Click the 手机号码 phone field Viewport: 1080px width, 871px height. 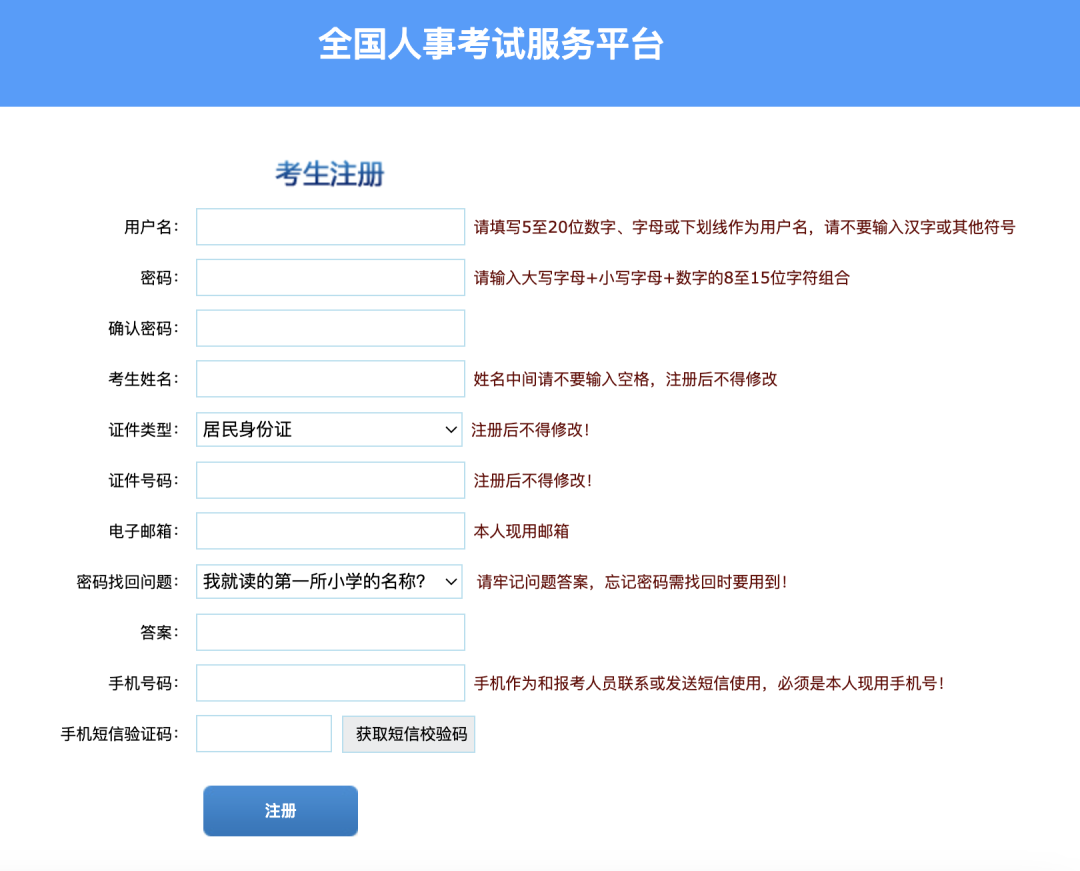[x=330, y=682]
